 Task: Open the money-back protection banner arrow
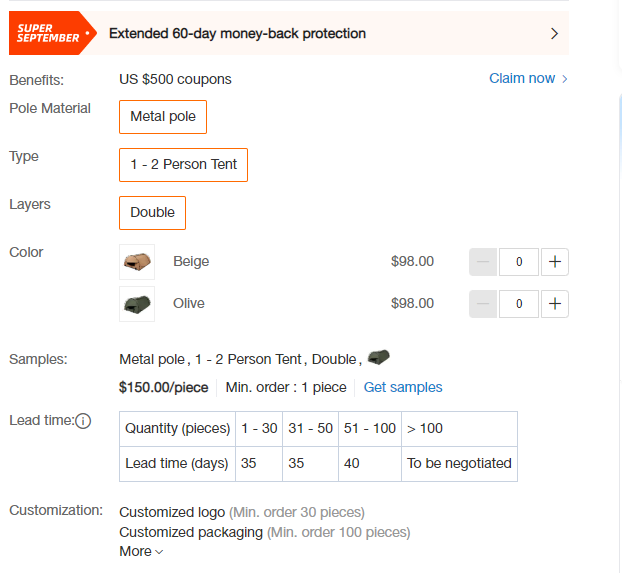click(x=555, y=34)
